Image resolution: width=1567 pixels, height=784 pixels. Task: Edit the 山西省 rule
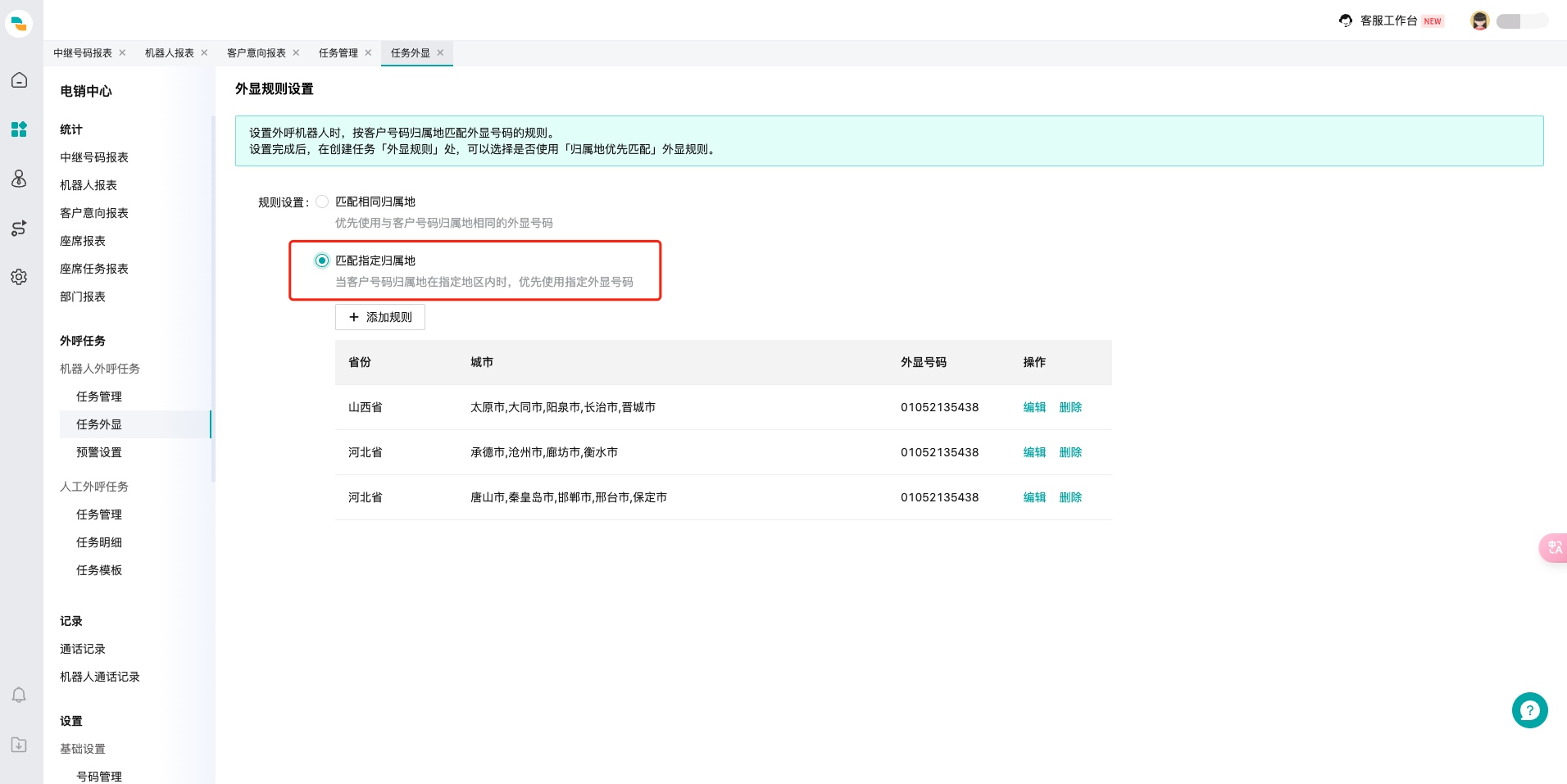pos(1034,407)
